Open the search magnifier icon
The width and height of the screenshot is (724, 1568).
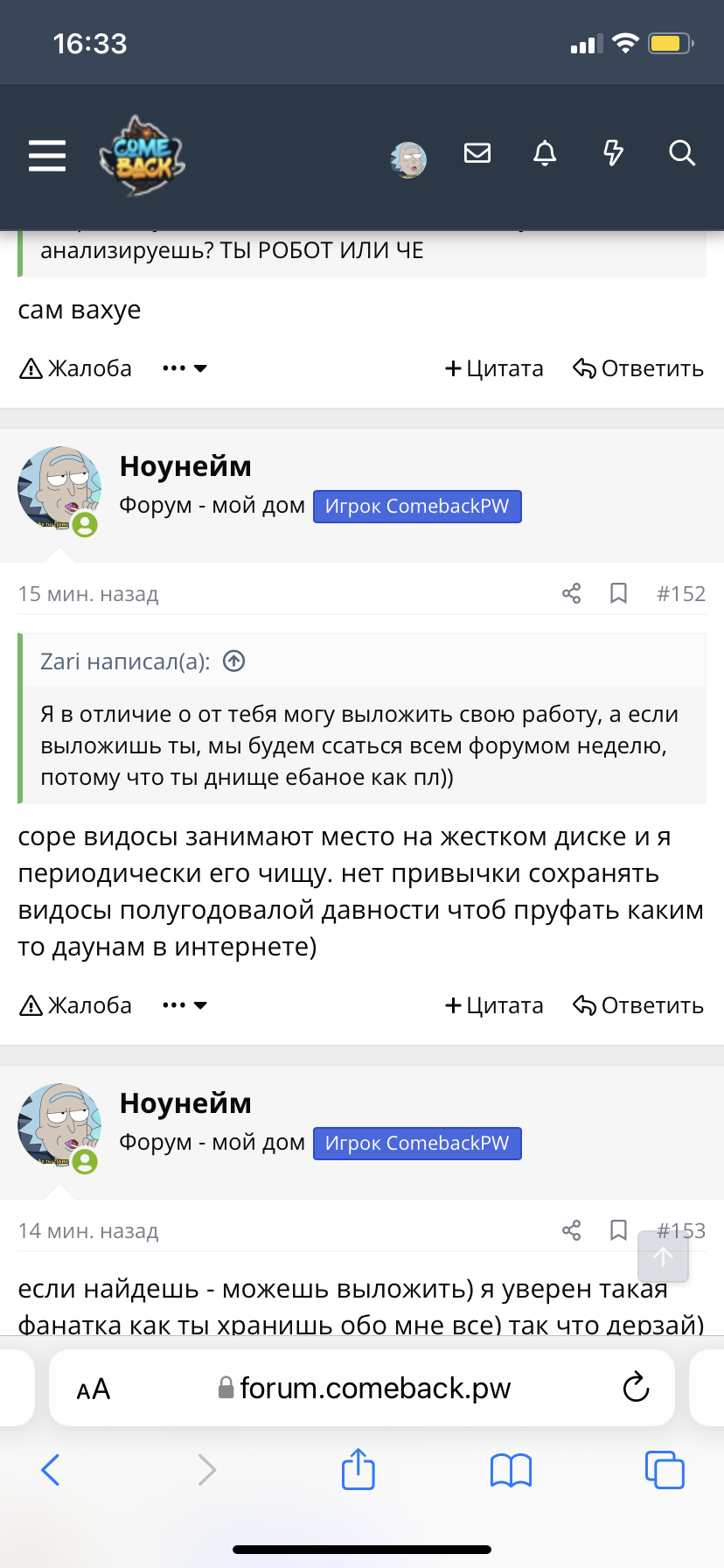[681, 154]
